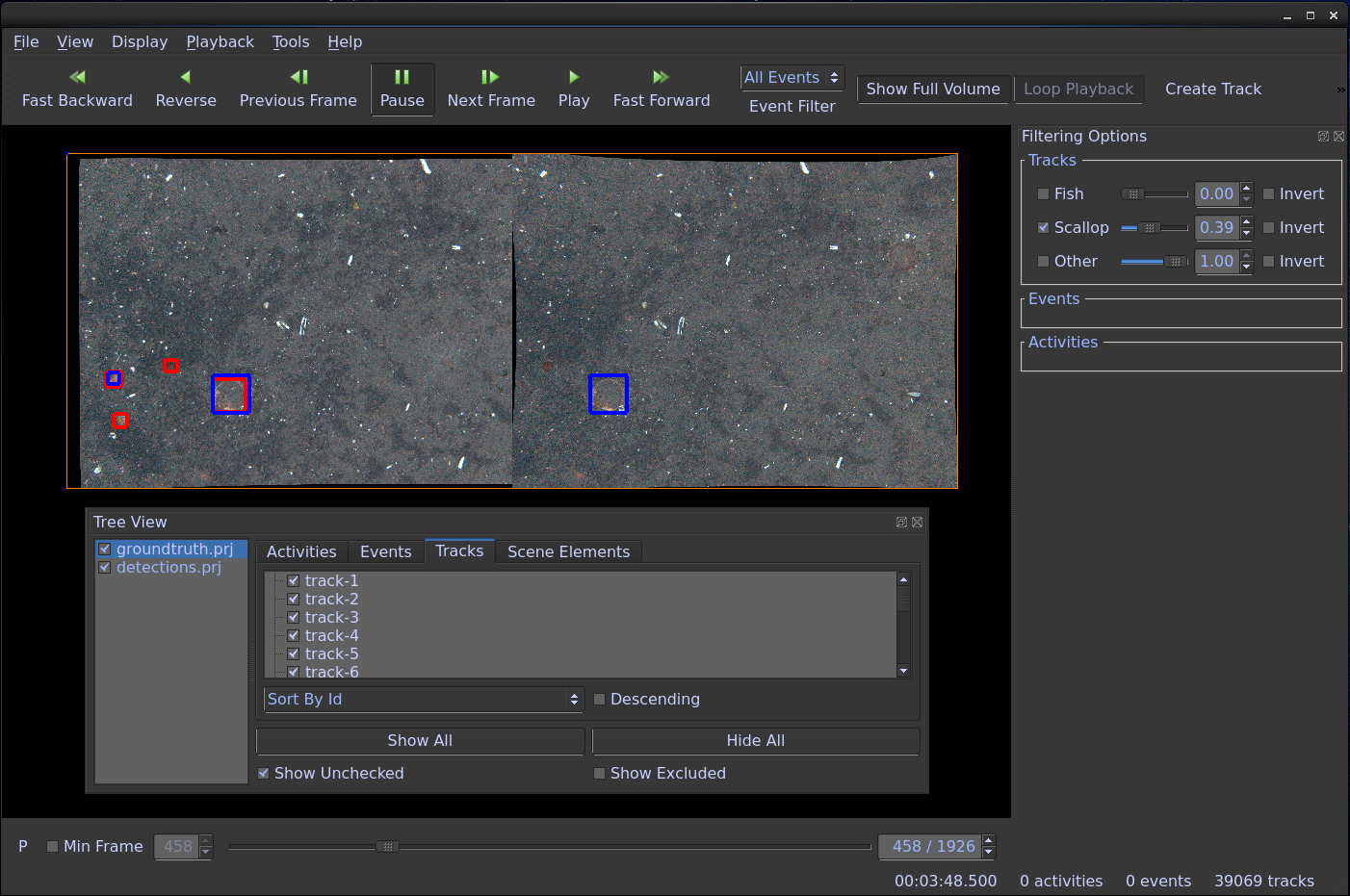Undock the Filtering Options panel
1350x896 pixels.
(x=1323, y=136)
